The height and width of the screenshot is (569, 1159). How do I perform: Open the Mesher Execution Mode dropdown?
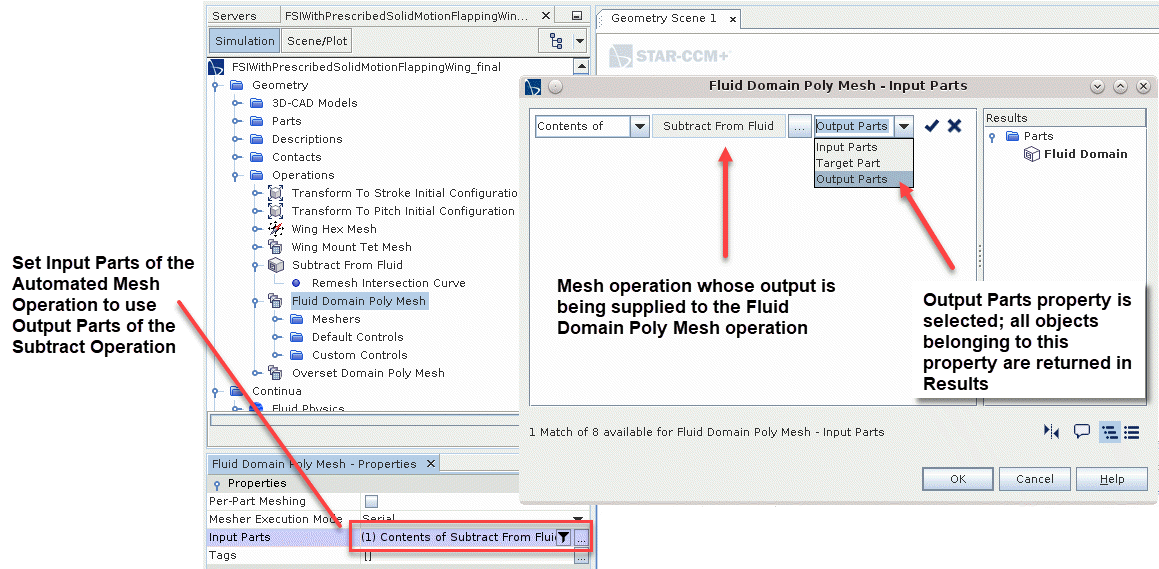[578, 519]
